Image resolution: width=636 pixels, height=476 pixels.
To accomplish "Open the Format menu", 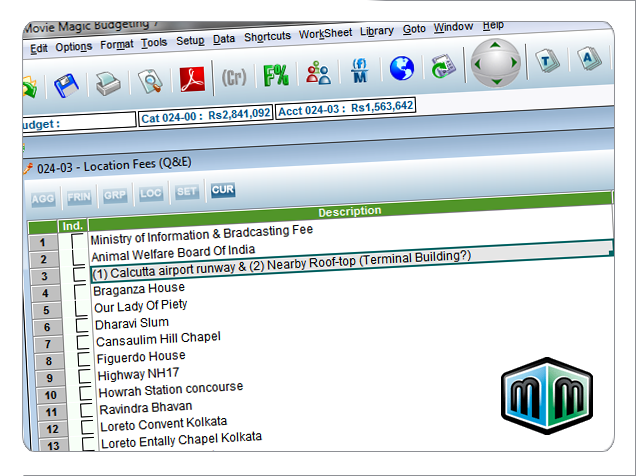I will (117, 45).
